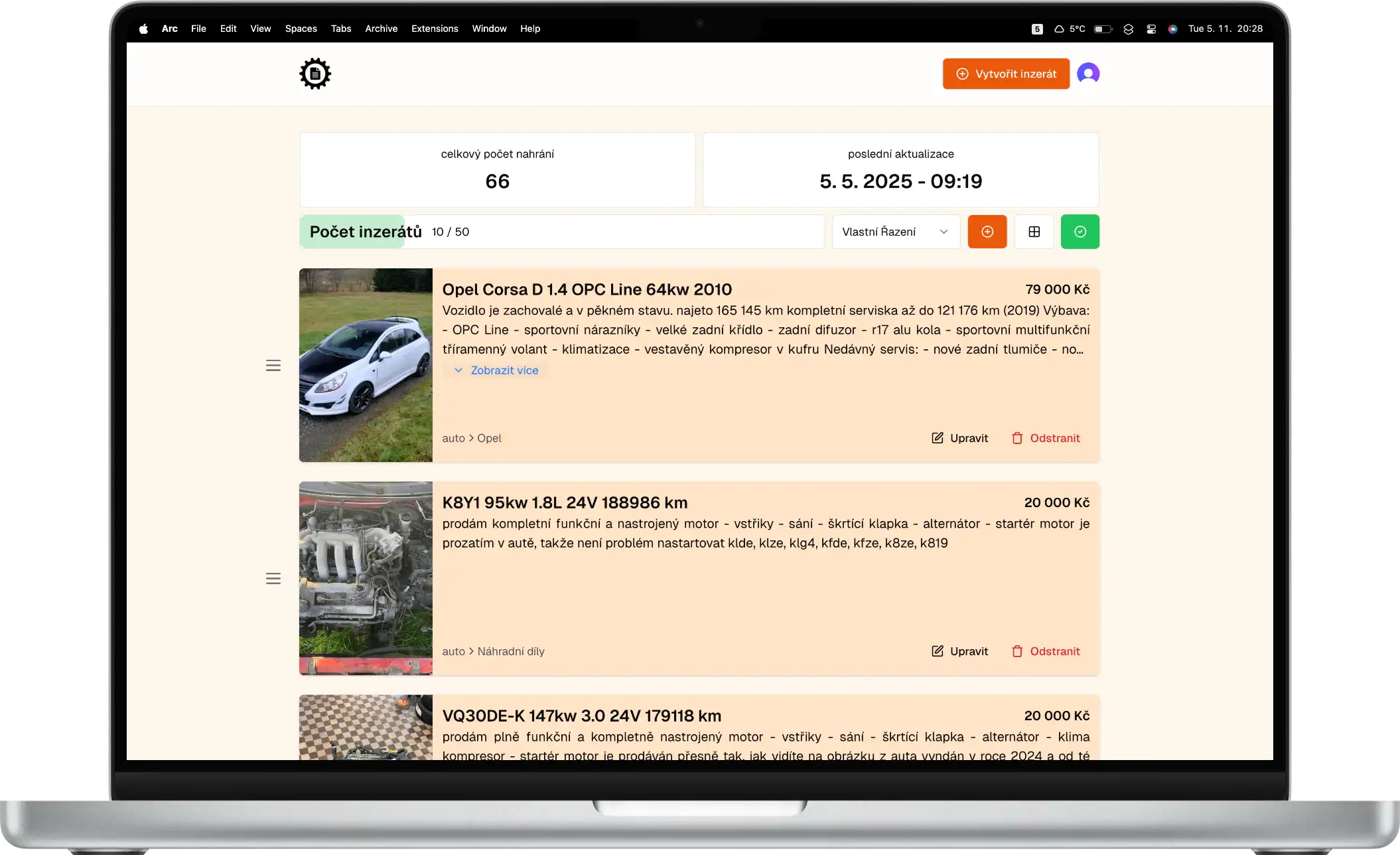Open the Extensions menu
Image resolution: width=1400 pixels, height=855 pixels.
[x=435, y=29]
